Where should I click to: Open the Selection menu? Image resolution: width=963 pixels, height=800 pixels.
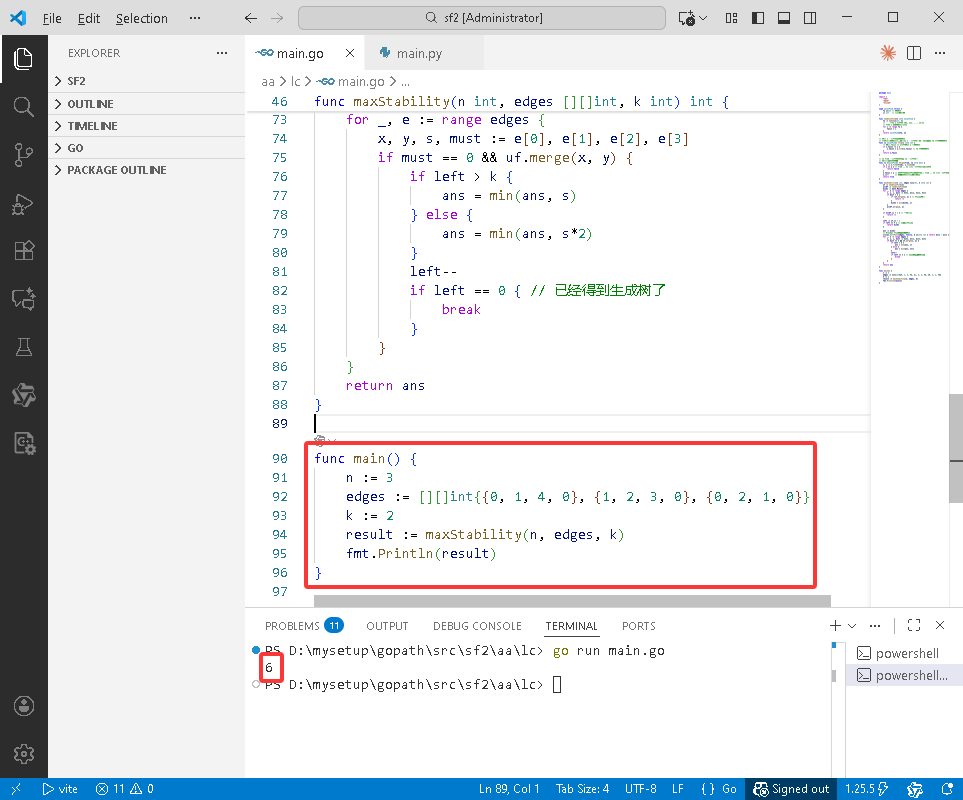[141, 18]
